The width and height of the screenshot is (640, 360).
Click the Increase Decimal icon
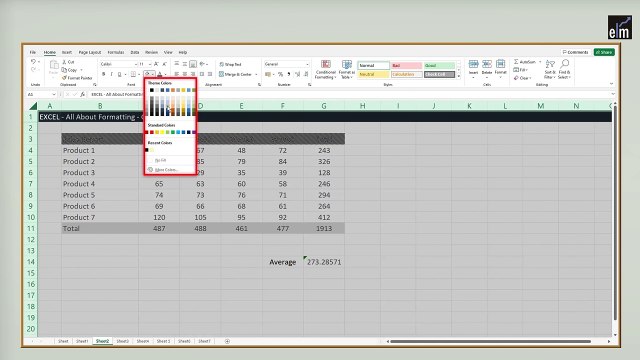[297, 74]
